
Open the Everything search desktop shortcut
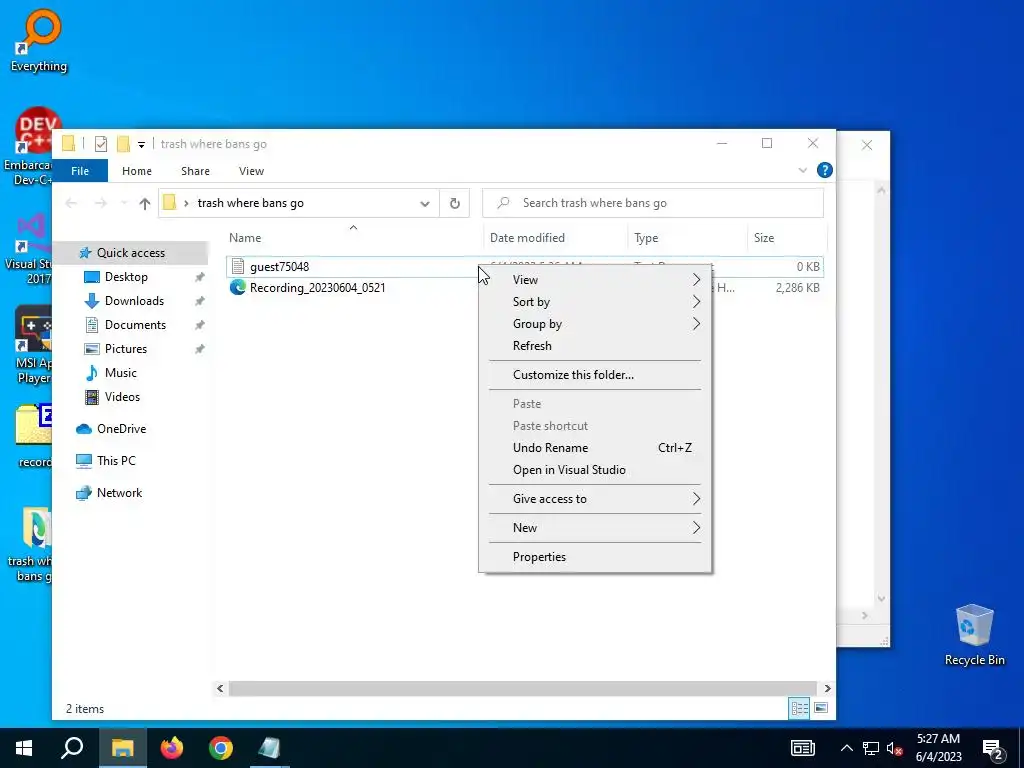pyautogui.click(x=39, y=39)
